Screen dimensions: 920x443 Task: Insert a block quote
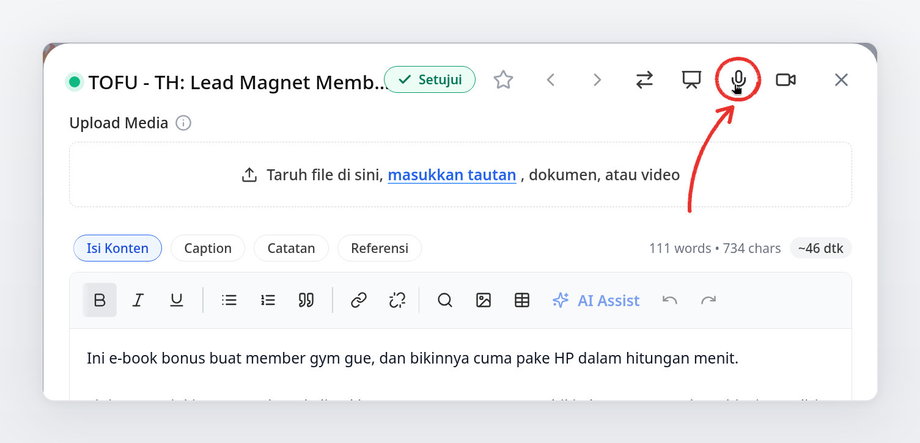[306, 300]
